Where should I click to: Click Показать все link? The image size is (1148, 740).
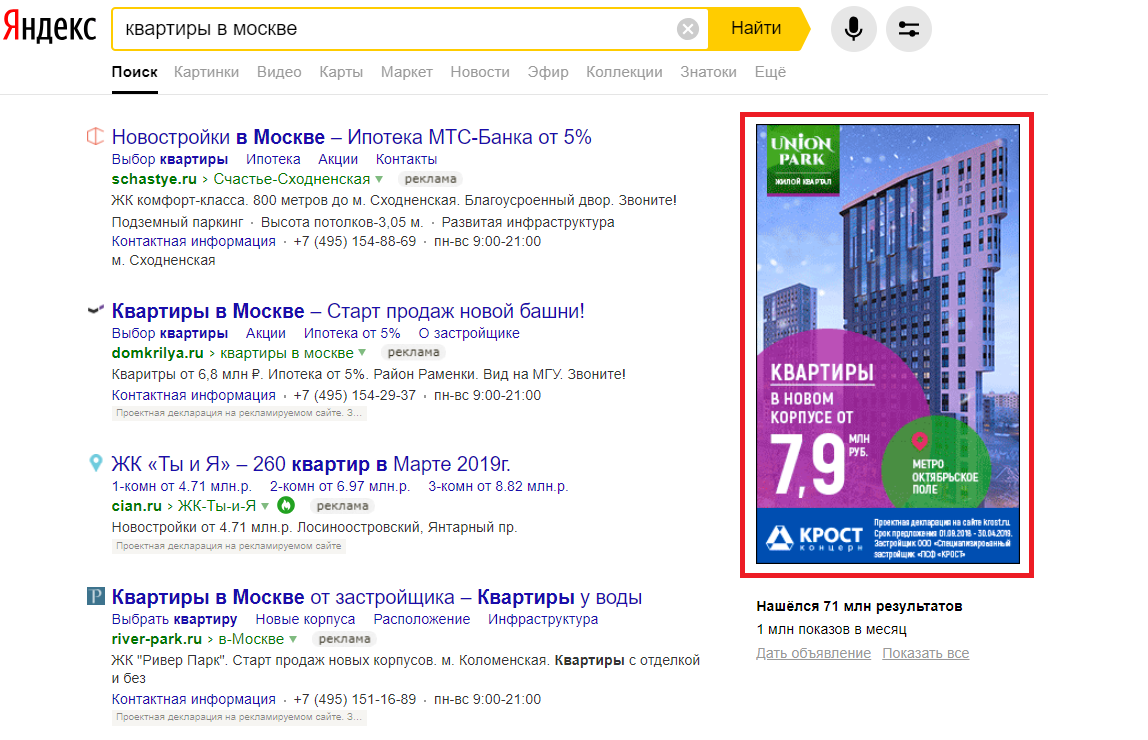coord(925,653)
